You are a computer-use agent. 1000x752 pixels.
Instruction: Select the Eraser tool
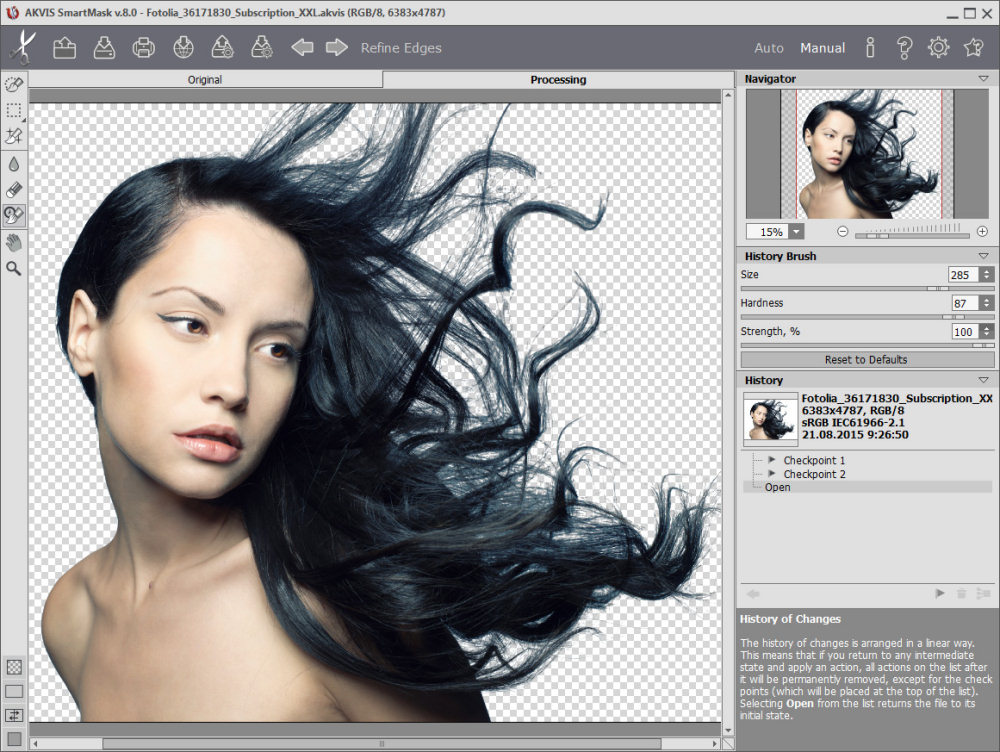(x=14, y=189)
